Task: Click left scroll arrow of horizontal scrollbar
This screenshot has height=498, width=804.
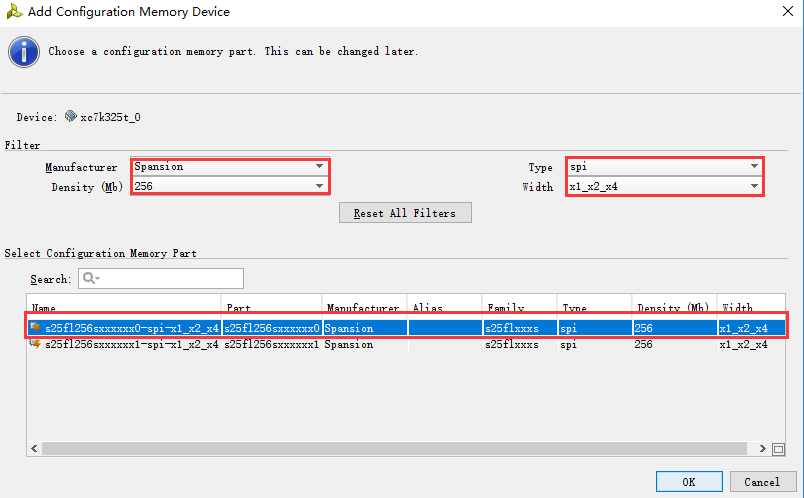Action: [34, 449]
